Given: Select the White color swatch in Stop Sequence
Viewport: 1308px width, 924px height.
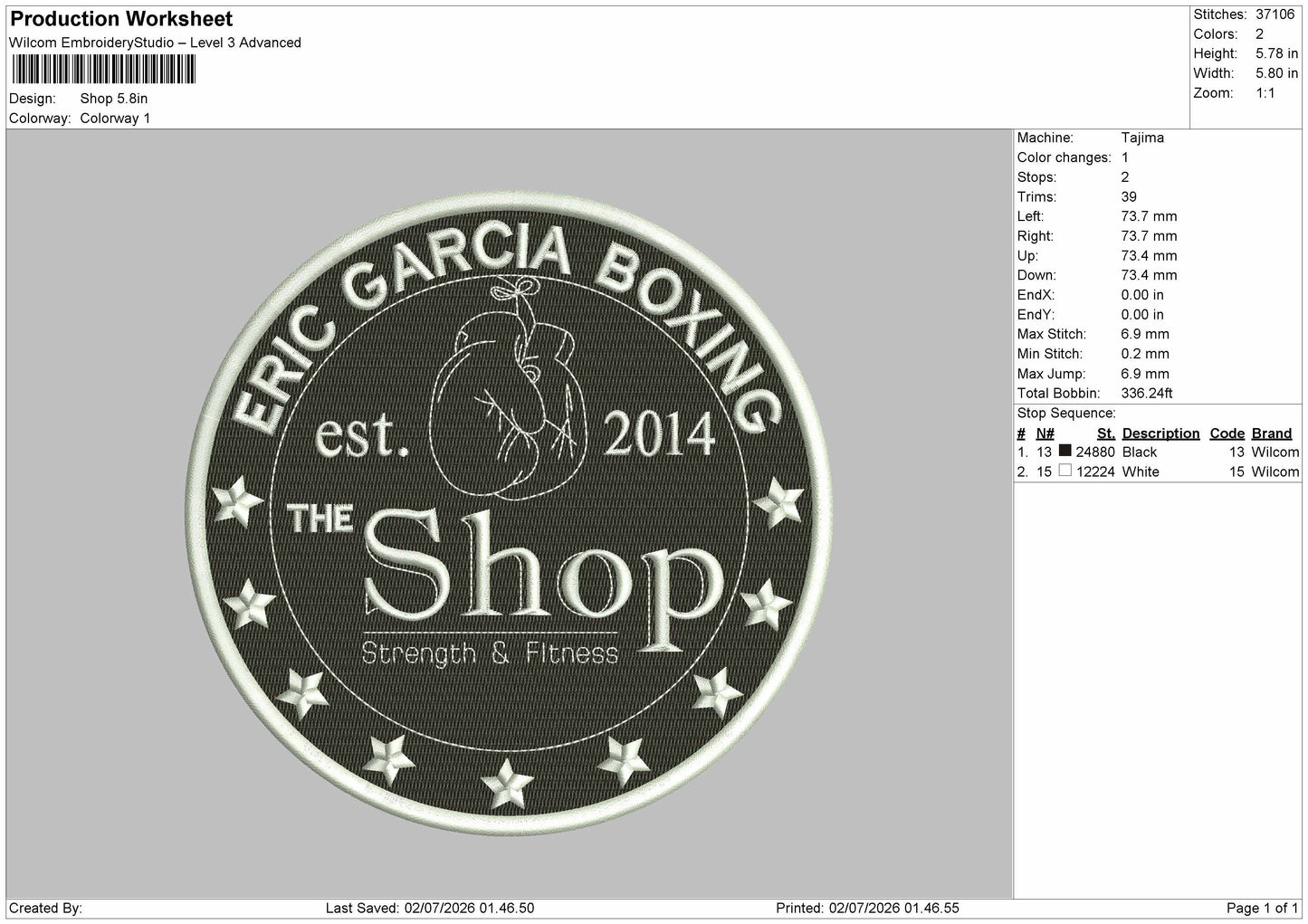Looking at the screenshot, I should (x=1065, y=471).
